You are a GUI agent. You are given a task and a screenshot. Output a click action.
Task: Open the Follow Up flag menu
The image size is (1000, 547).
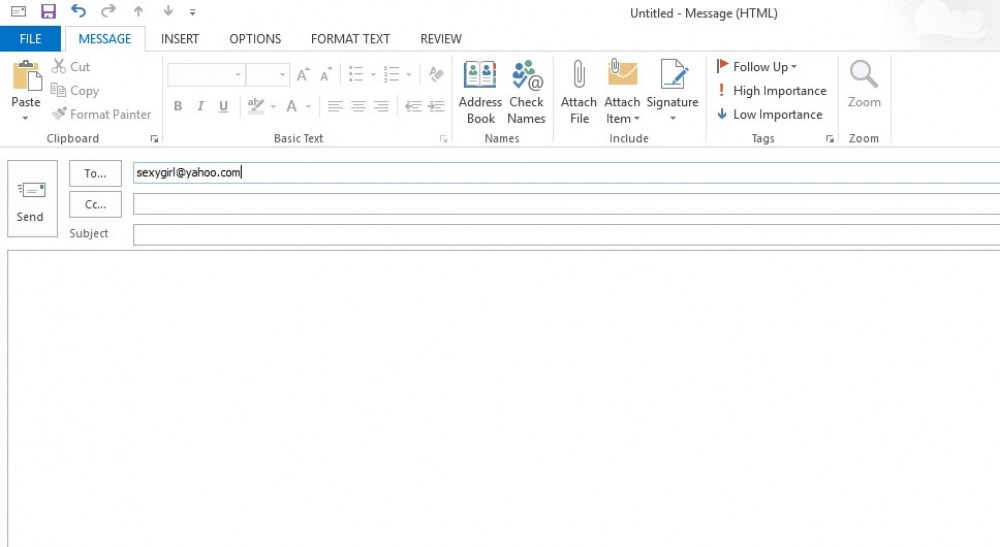click(757, 66)
